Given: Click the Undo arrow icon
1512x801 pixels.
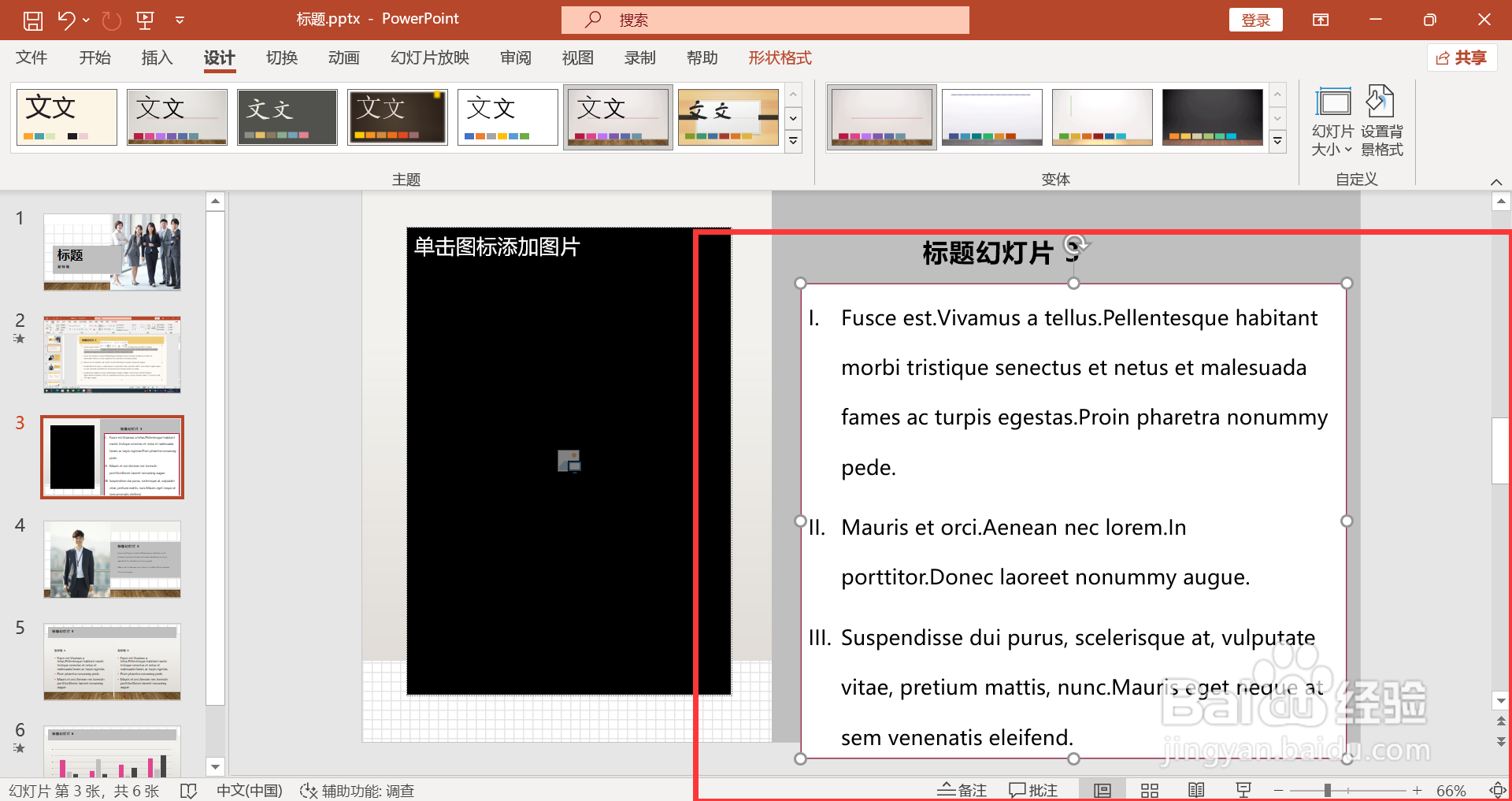Looking at the screenshot, I should [x=66, y=20].
